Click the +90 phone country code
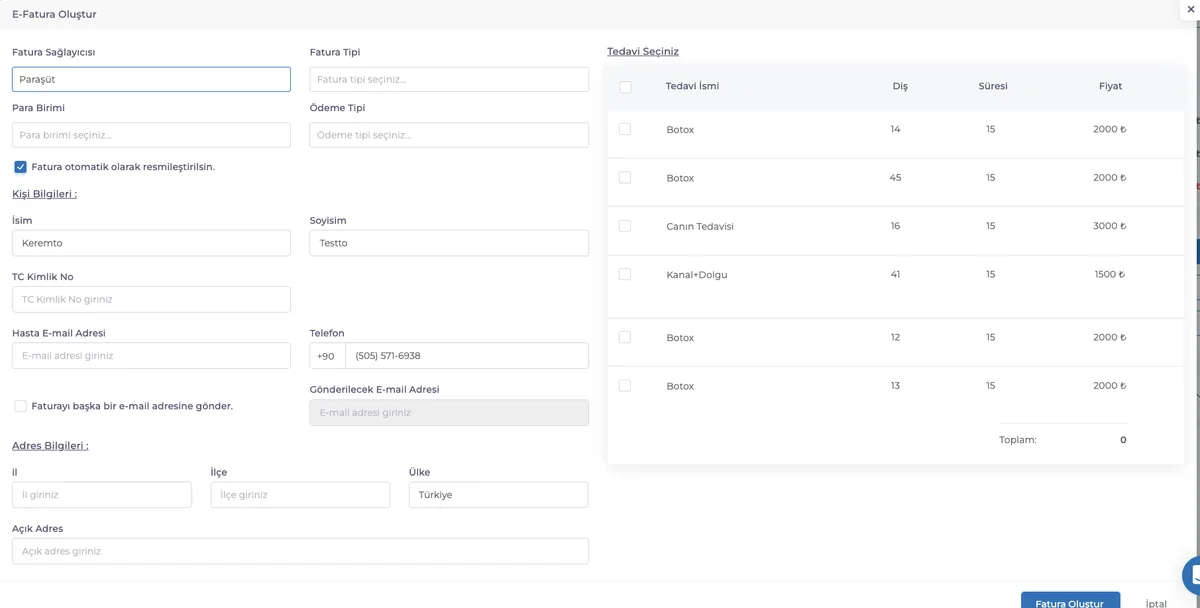The width and height of the screenshot is (1200, 608). (327, 356)
